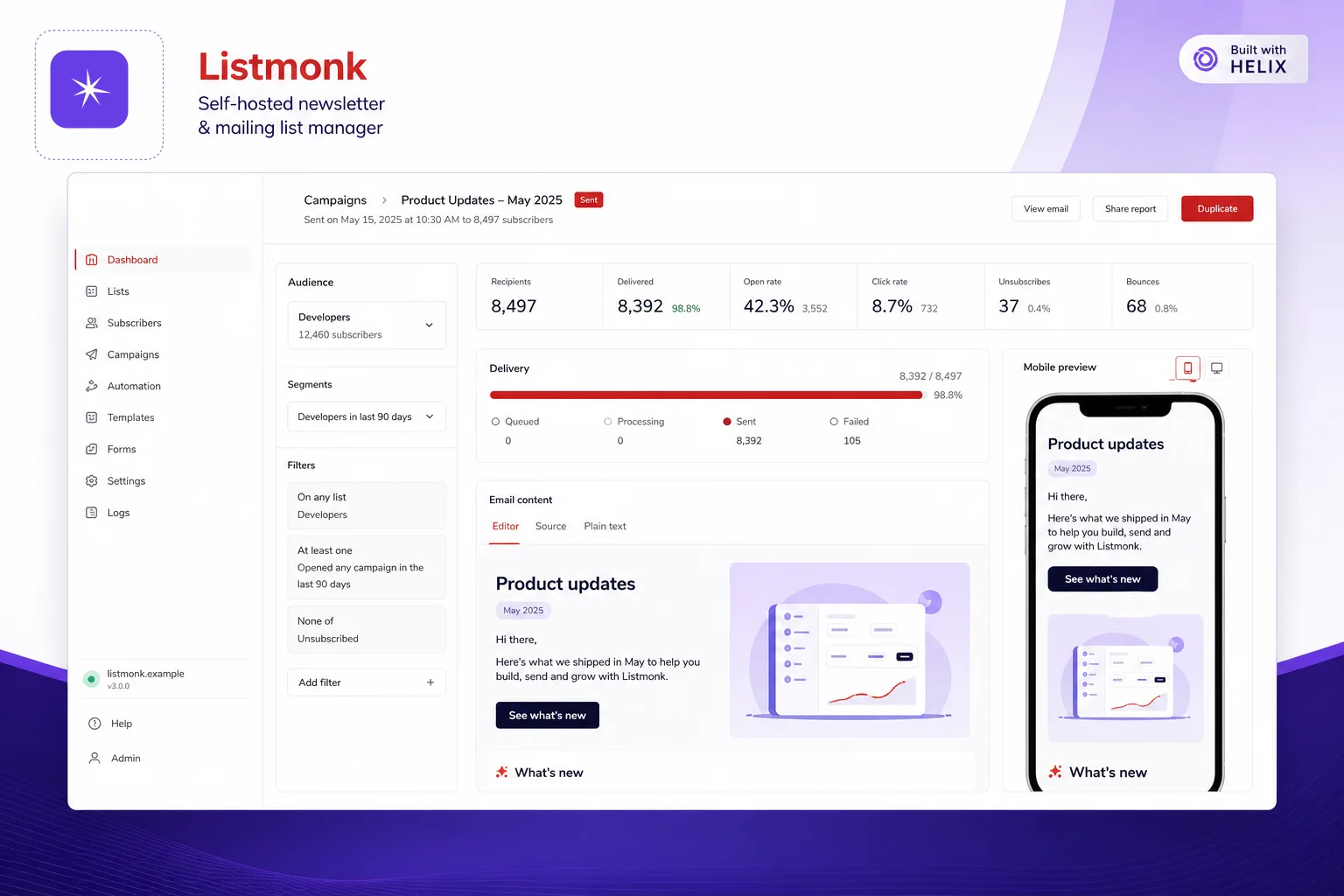The image size is (1344, 896).
Task: Select the Queued delivery status radio
Action: tap(496, 422)
